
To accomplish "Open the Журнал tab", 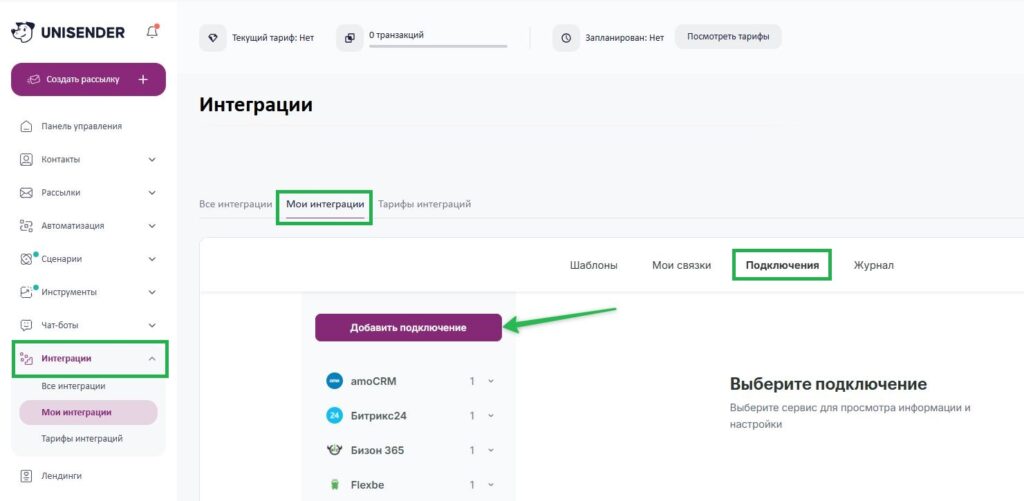I will click(x=873, y=265).
